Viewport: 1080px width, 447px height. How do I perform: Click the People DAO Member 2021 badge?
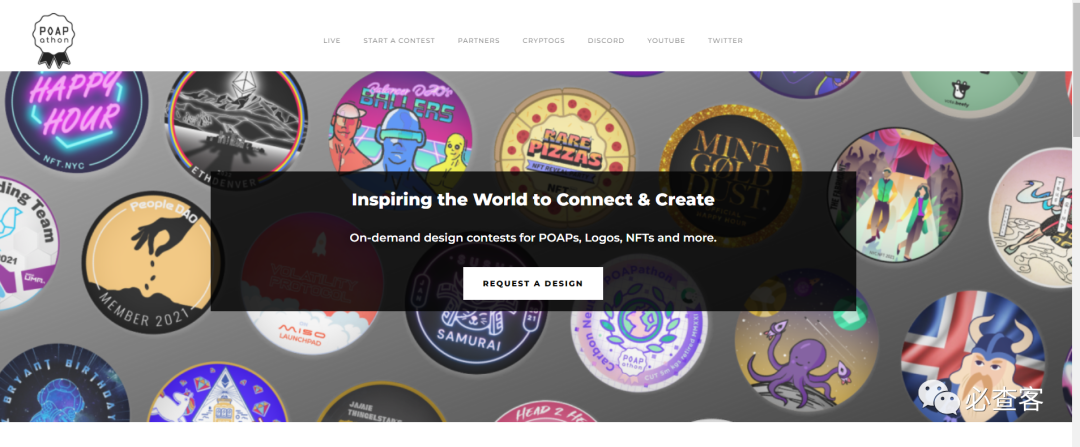150,262
